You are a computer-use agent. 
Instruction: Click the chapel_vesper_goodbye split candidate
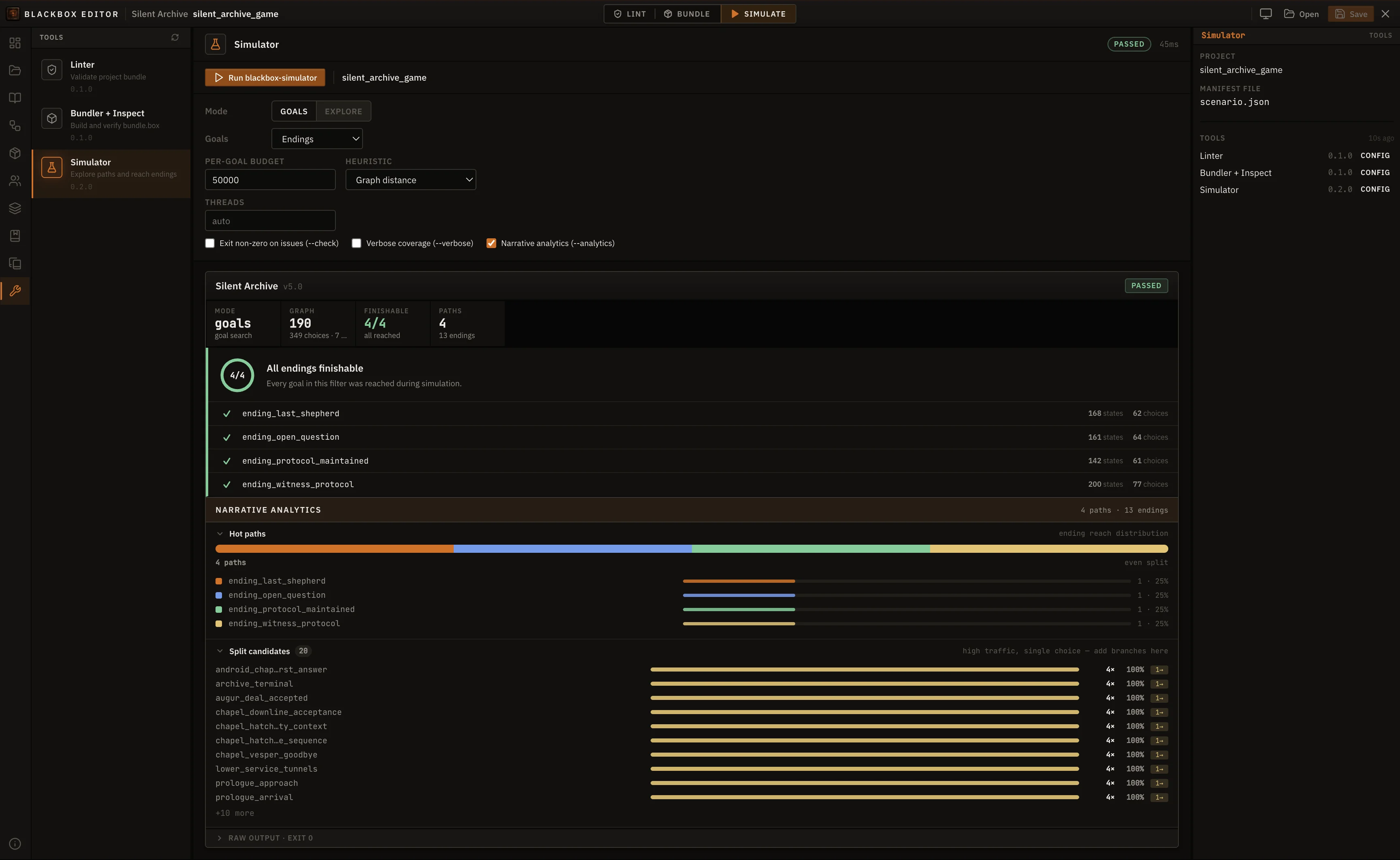(x=691, y=755)
